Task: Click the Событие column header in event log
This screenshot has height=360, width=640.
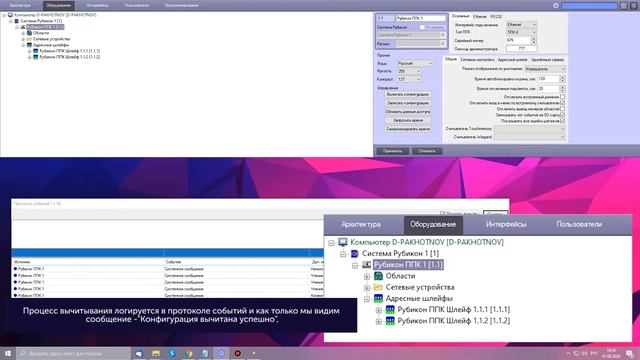Action: [x=173, y=262]
